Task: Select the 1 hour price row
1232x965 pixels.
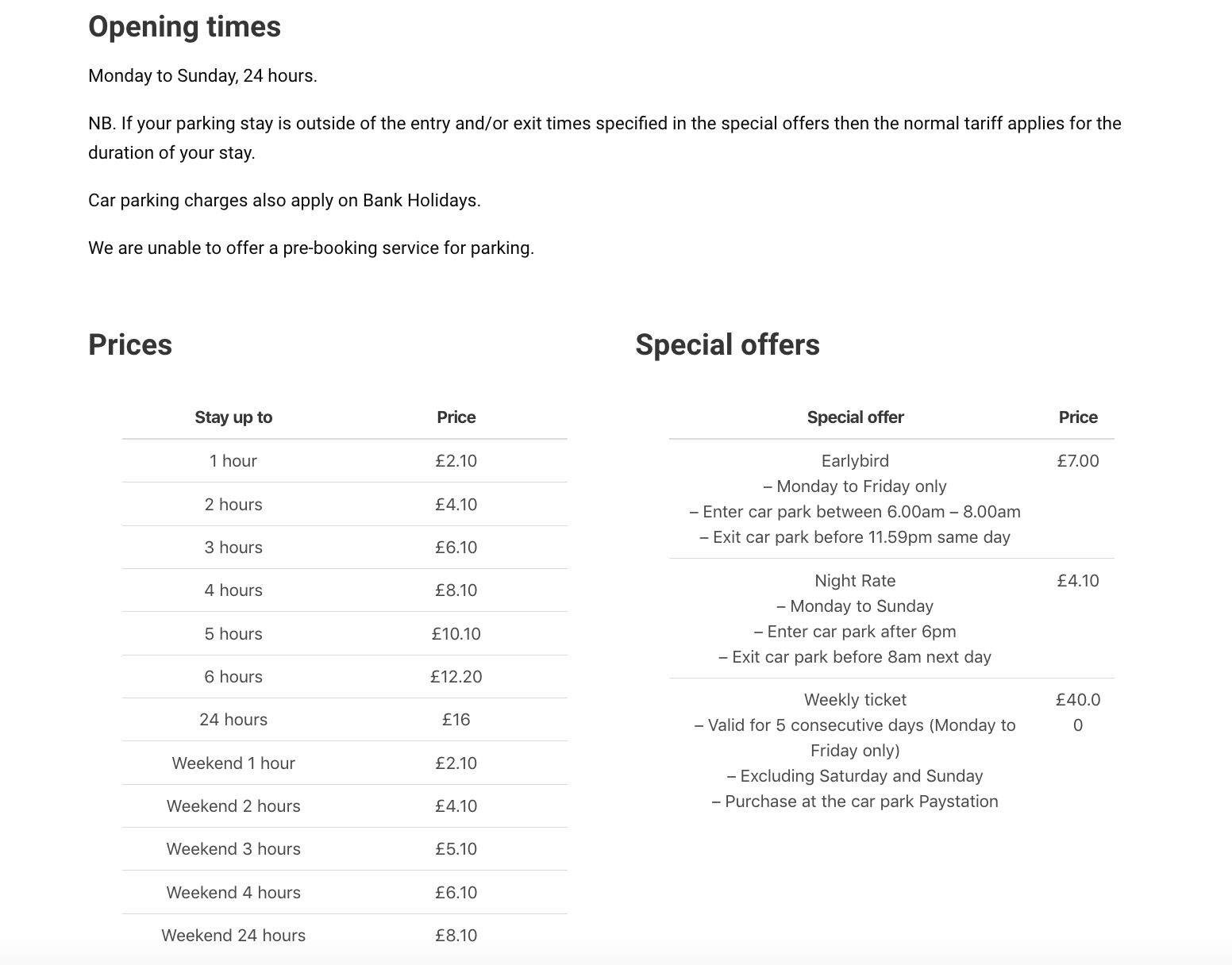Action: tap(345, 461)
